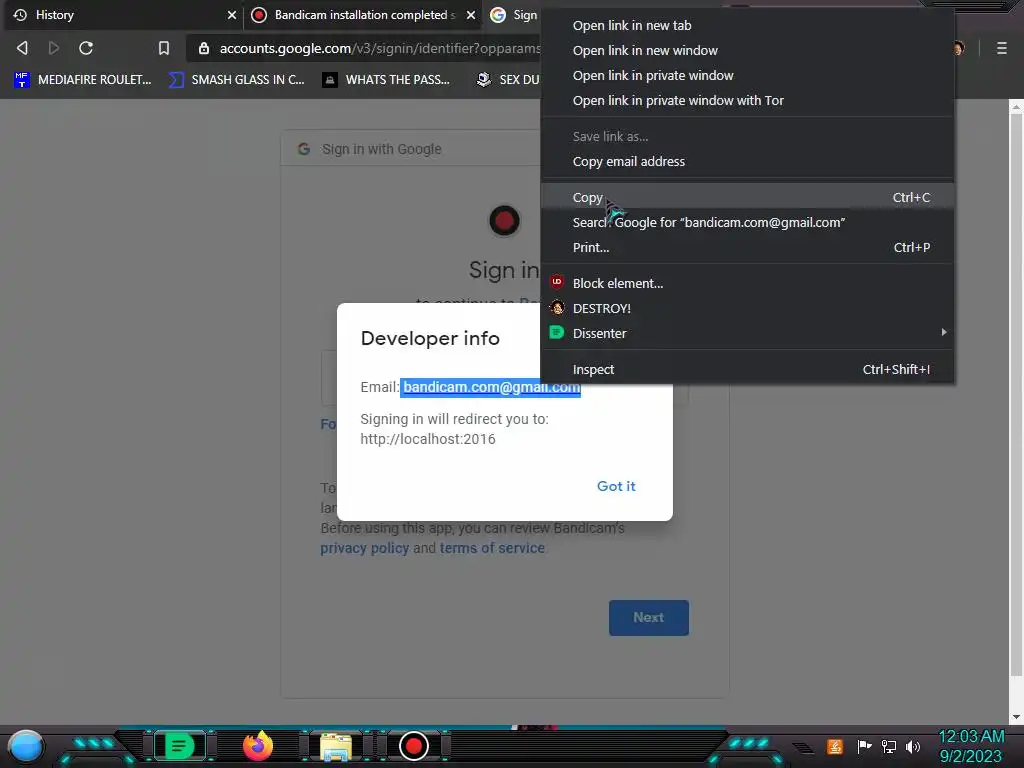Click the green Dissenter icon
The width and height of the screenshot is (1024, 768).
[556, 332]
